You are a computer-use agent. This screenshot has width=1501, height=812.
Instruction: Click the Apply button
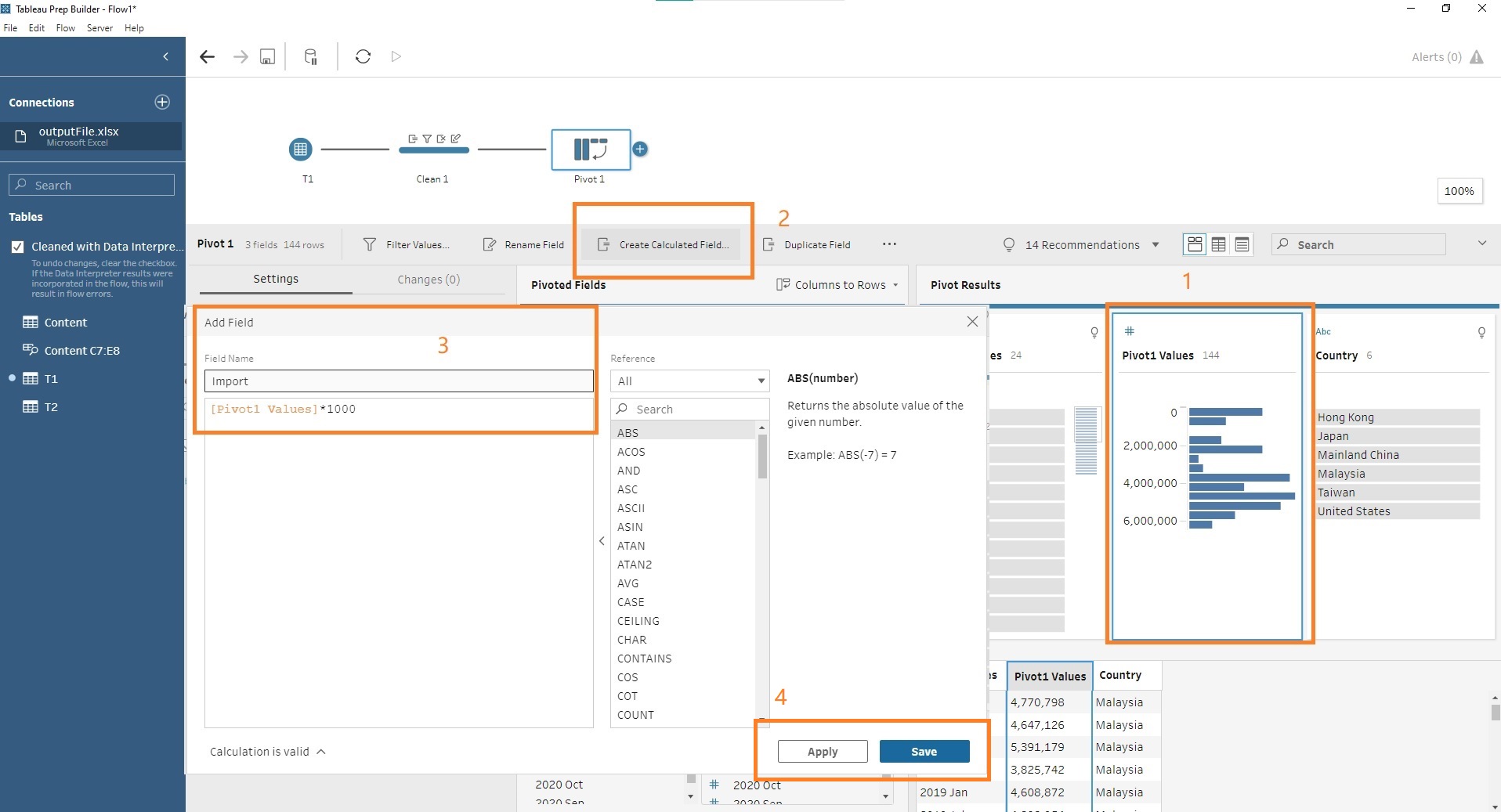823,752
